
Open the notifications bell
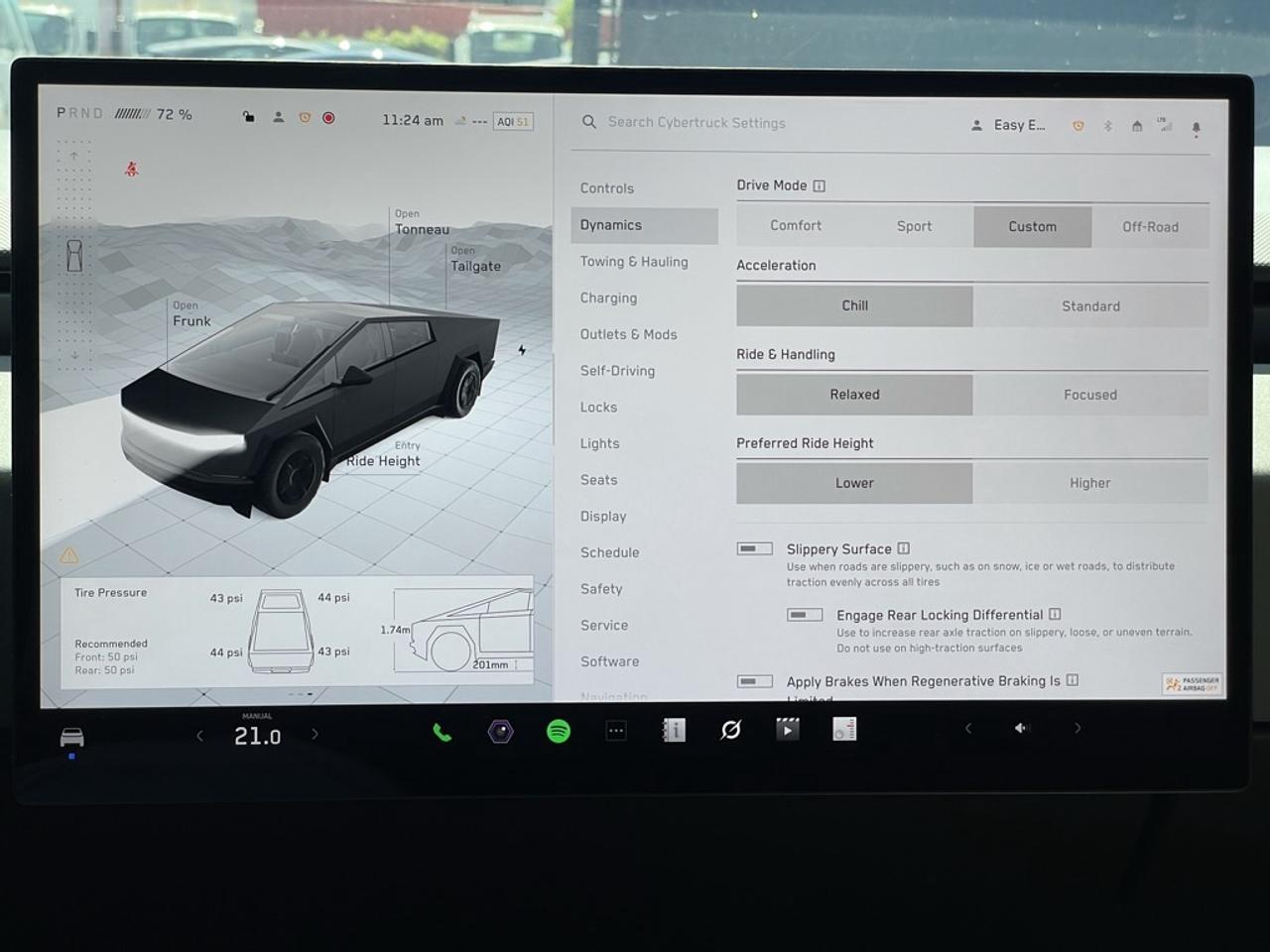click(1197, 128)
